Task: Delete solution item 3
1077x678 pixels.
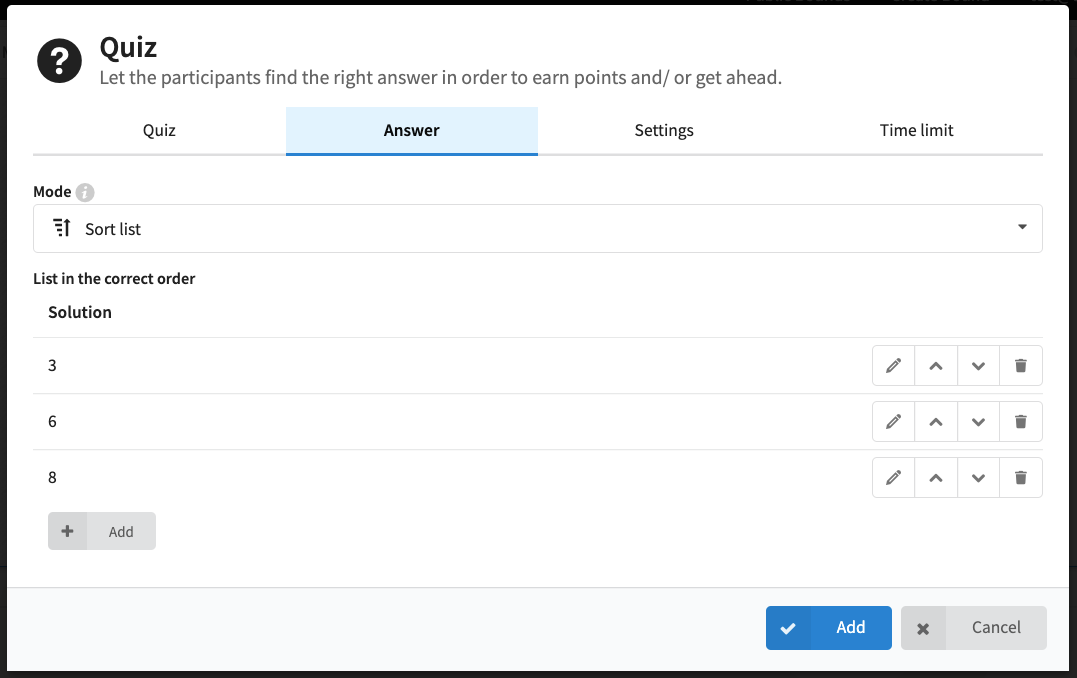Action: (1021, 365)
